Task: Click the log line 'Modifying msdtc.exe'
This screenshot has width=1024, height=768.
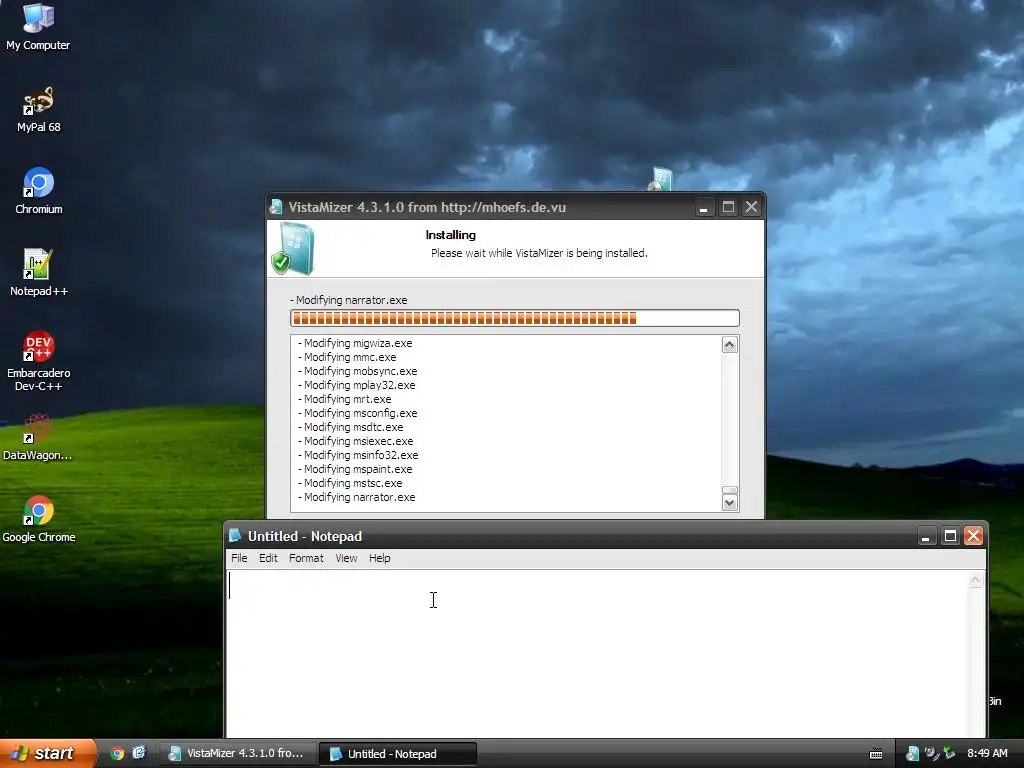Action: [351, 427]
